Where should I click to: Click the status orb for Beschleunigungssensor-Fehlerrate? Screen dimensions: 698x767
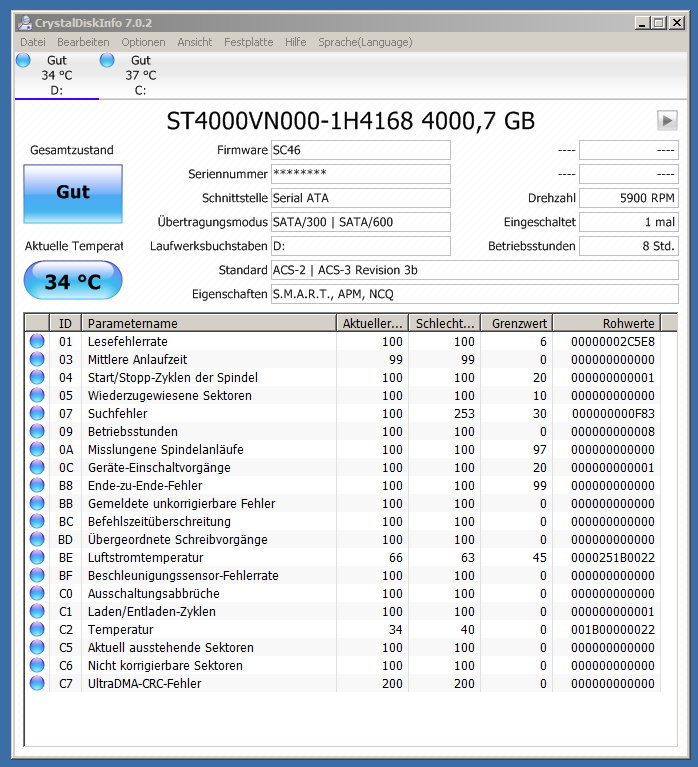37,575
